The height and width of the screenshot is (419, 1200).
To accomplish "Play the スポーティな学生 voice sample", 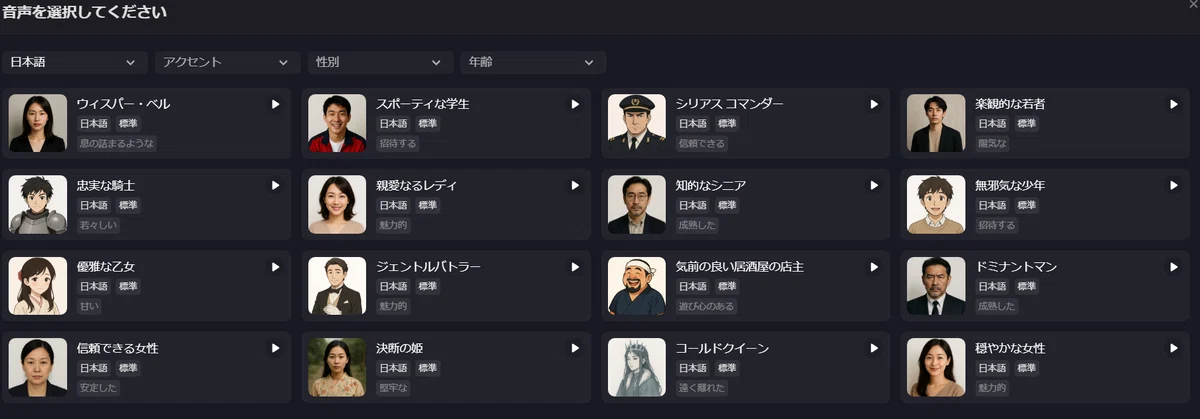I will click(x=575, y=104).
